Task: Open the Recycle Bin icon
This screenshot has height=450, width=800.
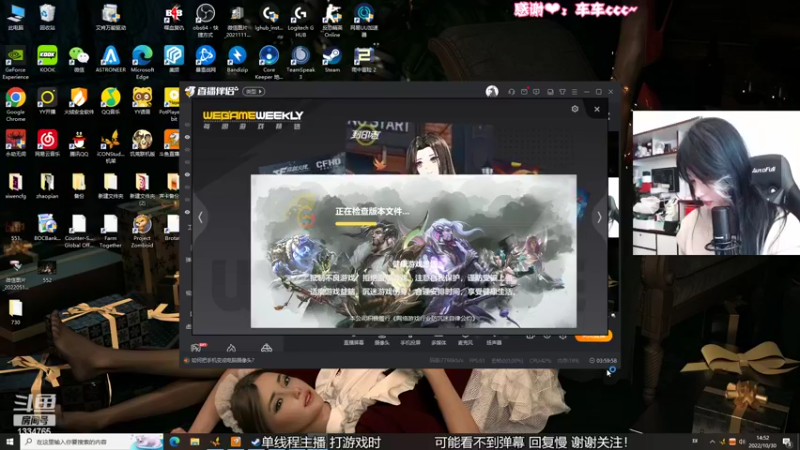Action: coord(47,17)
